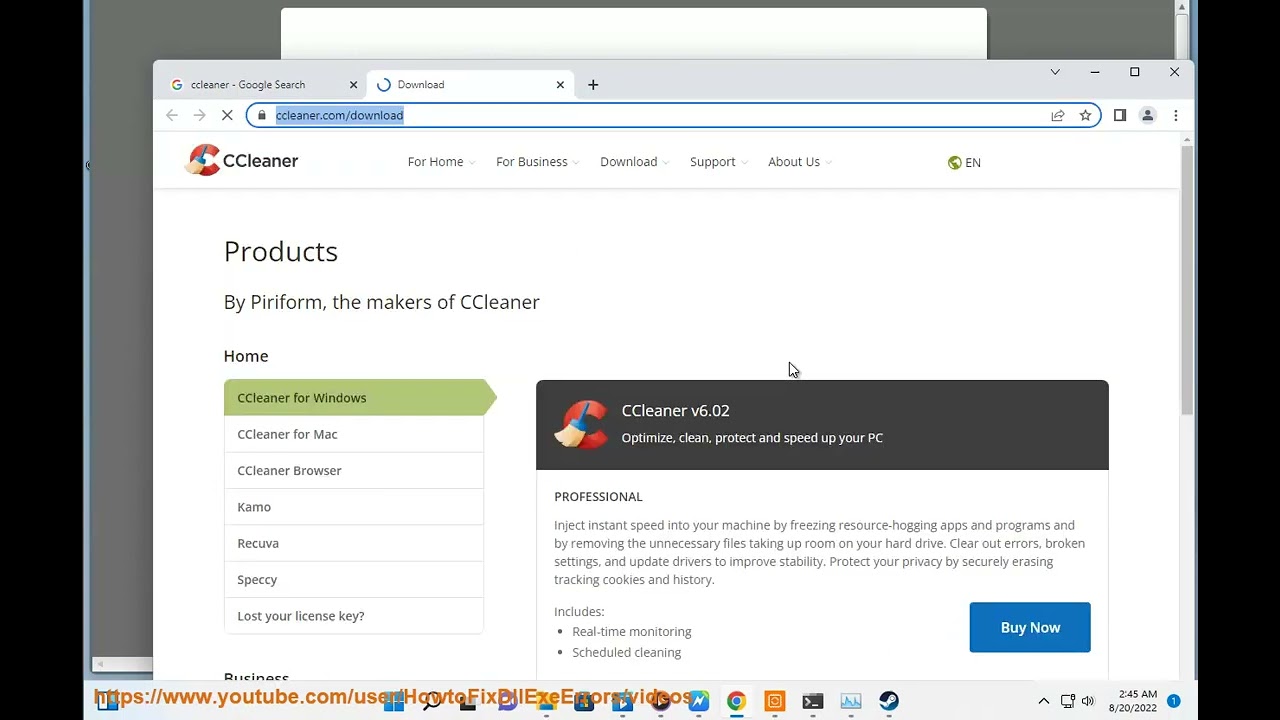Click the address bar showing ccleaner.com/download

pyautogui.click(x=673, y=115)
